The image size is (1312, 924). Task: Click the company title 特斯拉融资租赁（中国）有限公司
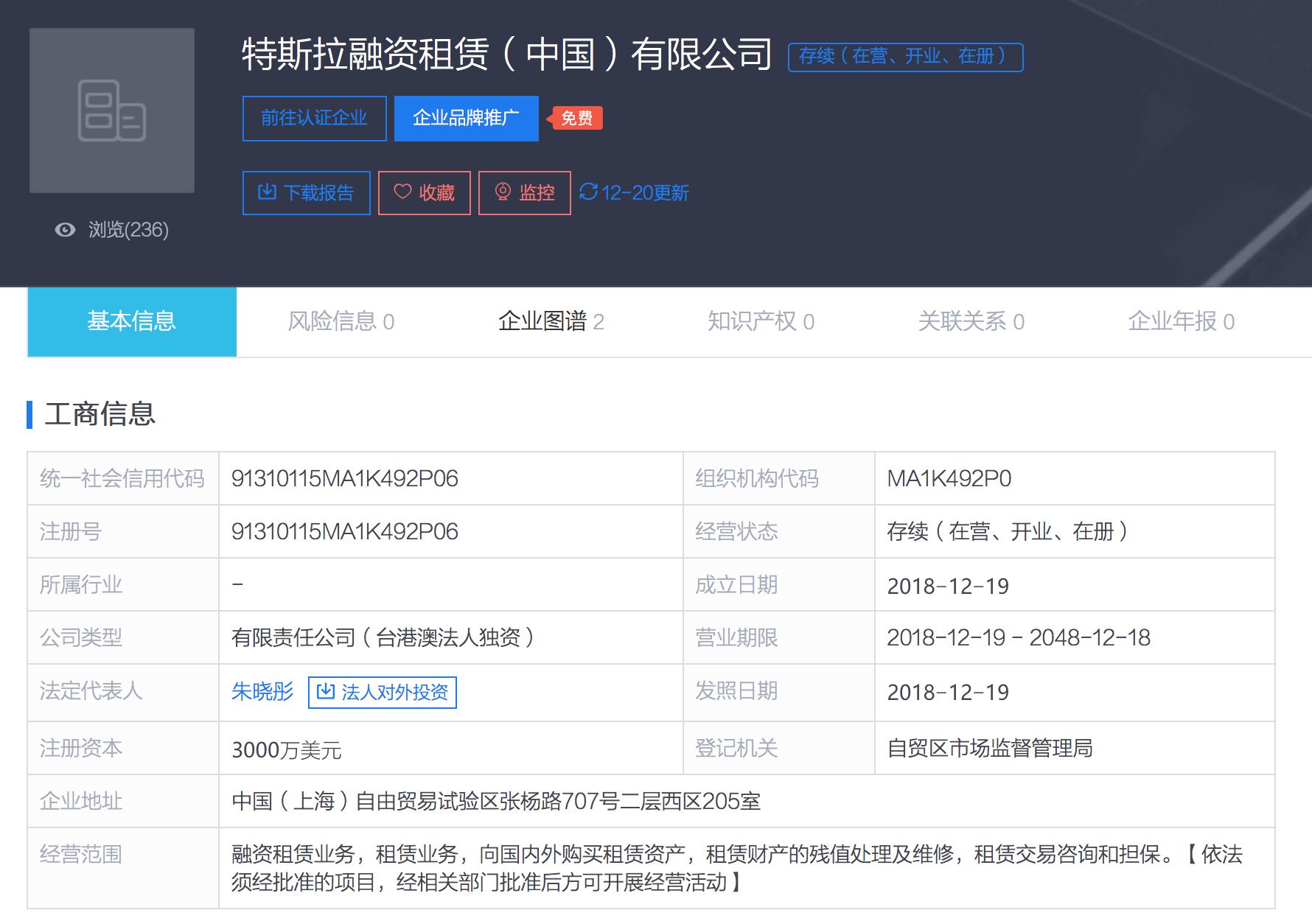coord(506,55)
